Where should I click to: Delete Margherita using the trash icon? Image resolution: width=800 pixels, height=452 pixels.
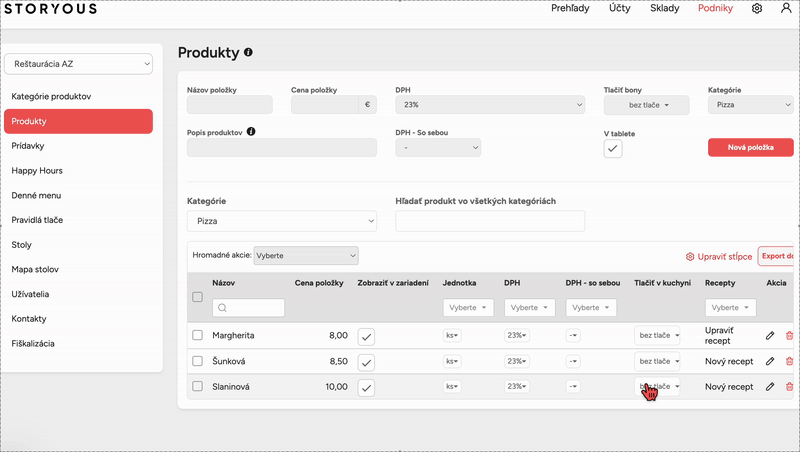pos(789,335)
